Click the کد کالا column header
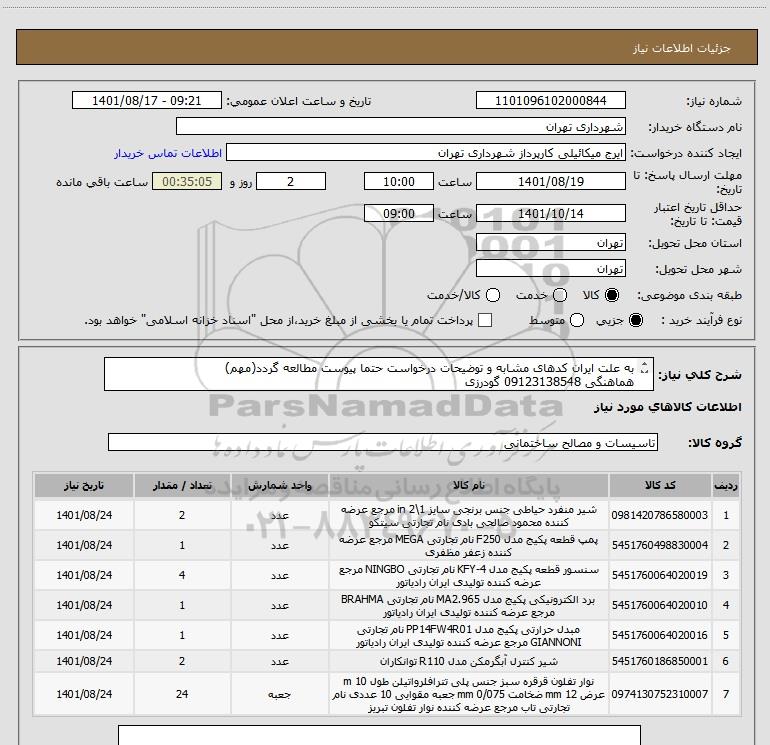 coord(660,485)
